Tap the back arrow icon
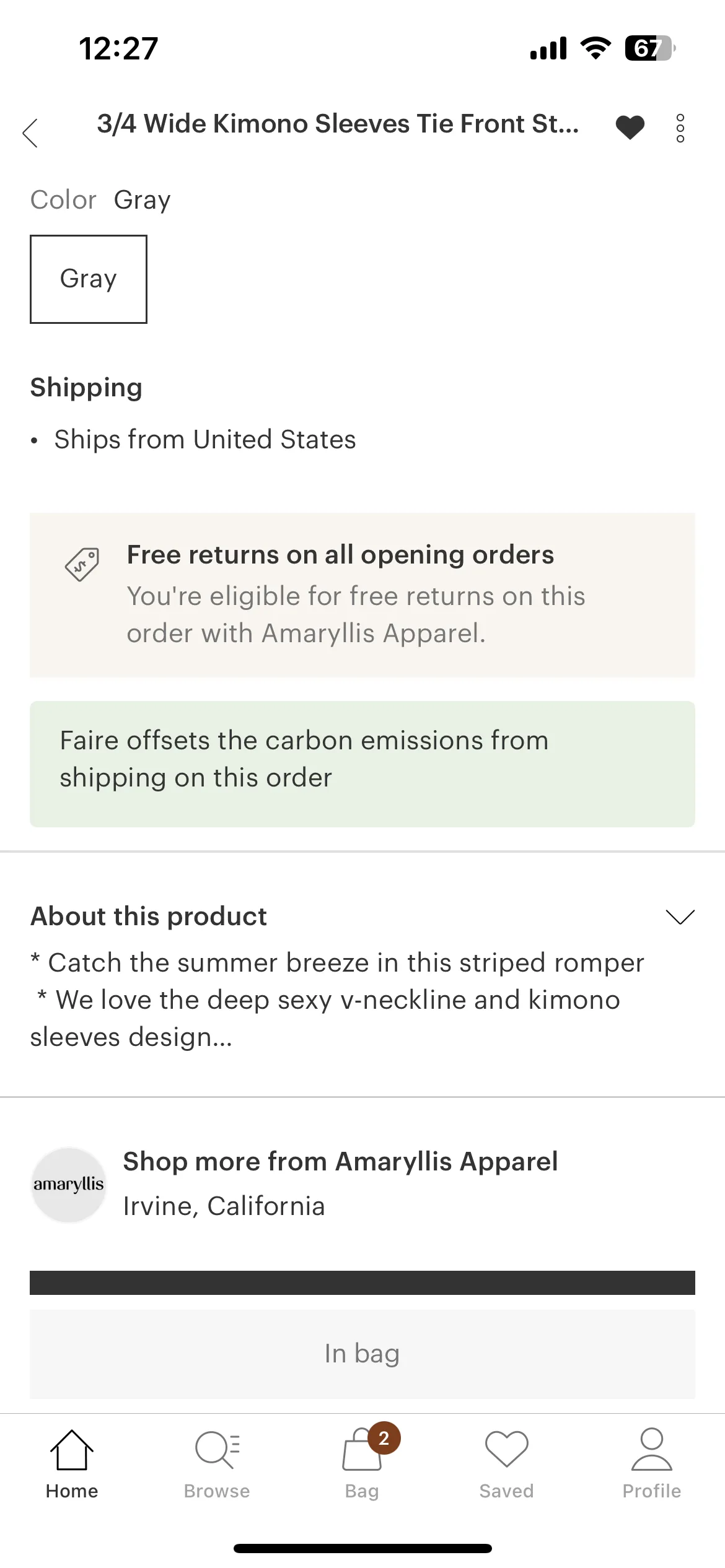725x1568 pixels. 30,133
